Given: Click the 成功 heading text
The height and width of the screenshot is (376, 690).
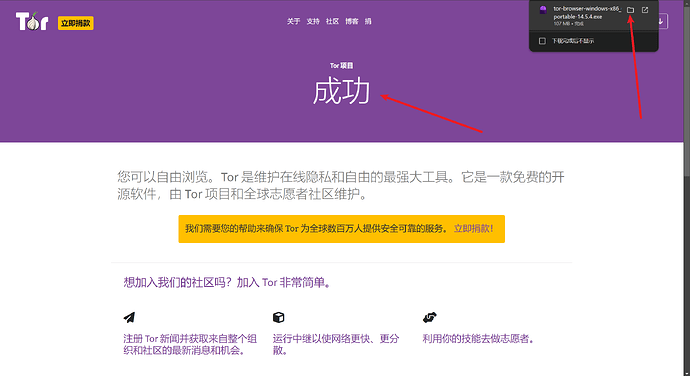Looking at the screenshot, I should [x=341, y=92].
